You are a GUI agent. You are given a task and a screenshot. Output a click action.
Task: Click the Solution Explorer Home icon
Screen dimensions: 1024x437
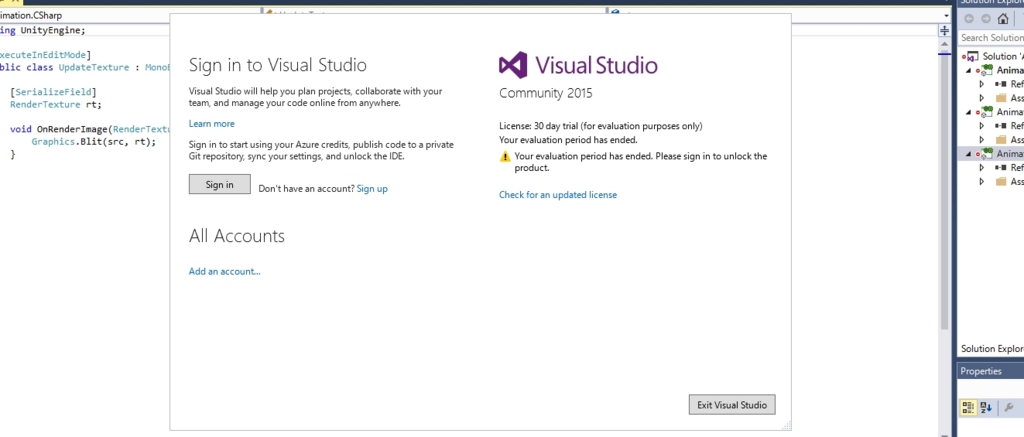[1003, 19]
